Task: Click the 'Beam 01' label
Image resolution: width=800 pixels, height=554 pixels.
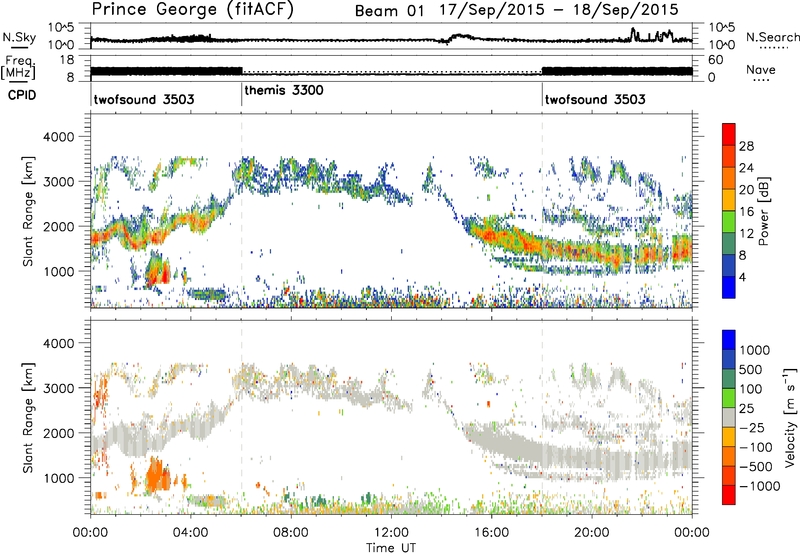Action: coord(389,11)
